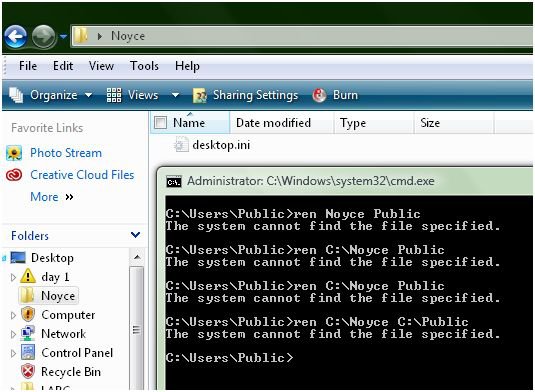Show More favorite links

52,197
